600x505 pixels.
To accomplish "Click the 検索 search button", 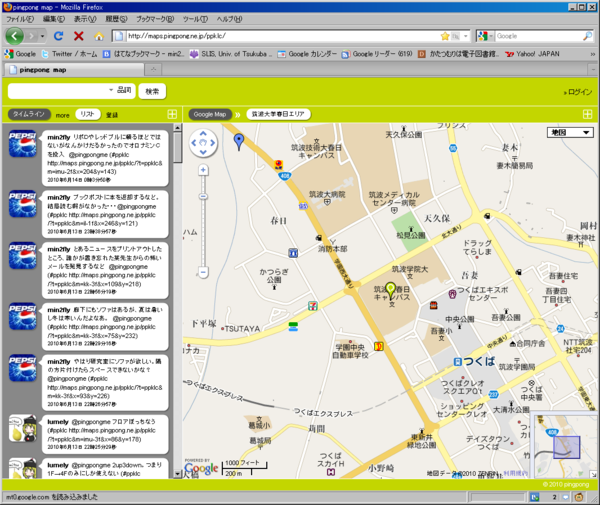I will [x=152, y=91].
